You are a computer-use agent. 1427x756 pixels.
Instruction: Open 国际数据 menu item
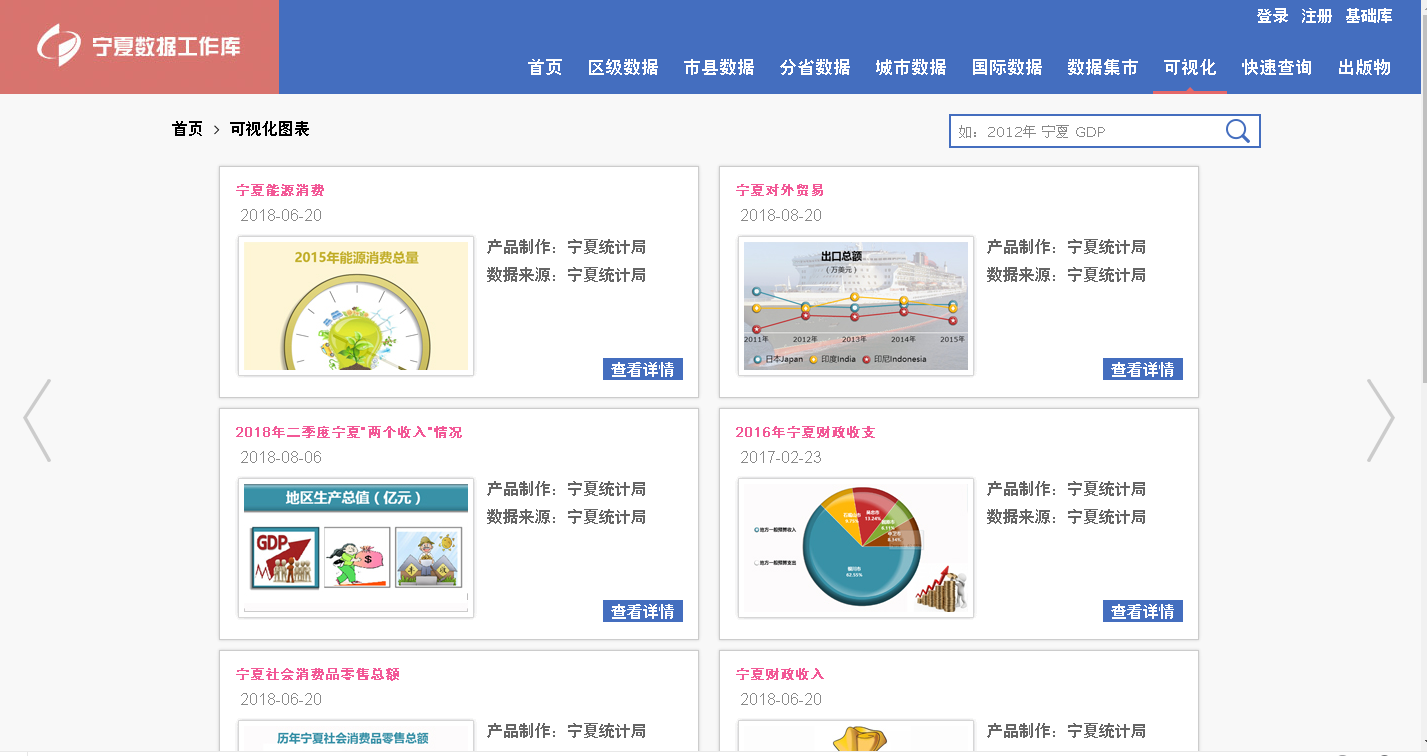1007,67
